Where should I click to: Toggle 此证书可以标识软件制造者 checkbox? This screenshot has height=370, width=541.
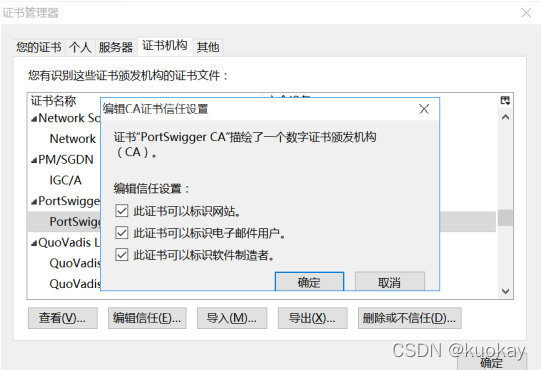[x=121, y=255]
